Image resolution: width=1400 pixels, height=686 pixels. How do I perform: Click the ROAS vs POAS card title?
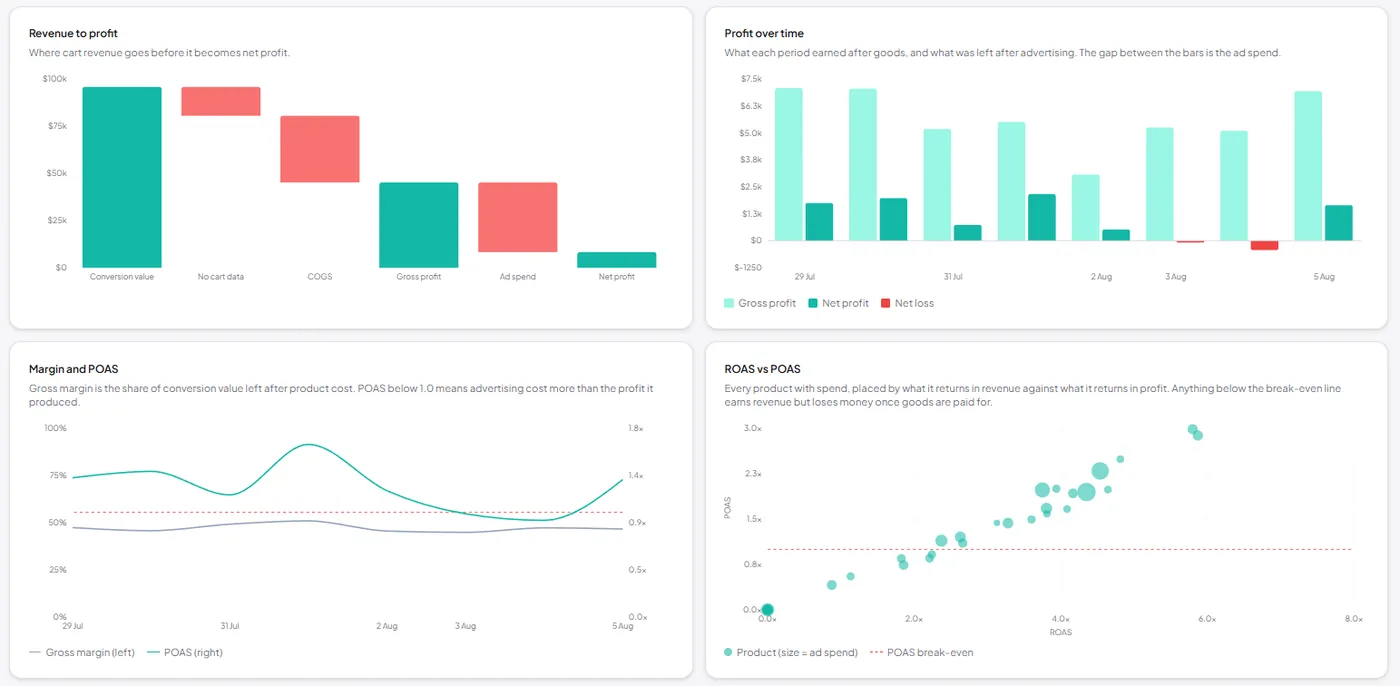click(x=762, y=369)
